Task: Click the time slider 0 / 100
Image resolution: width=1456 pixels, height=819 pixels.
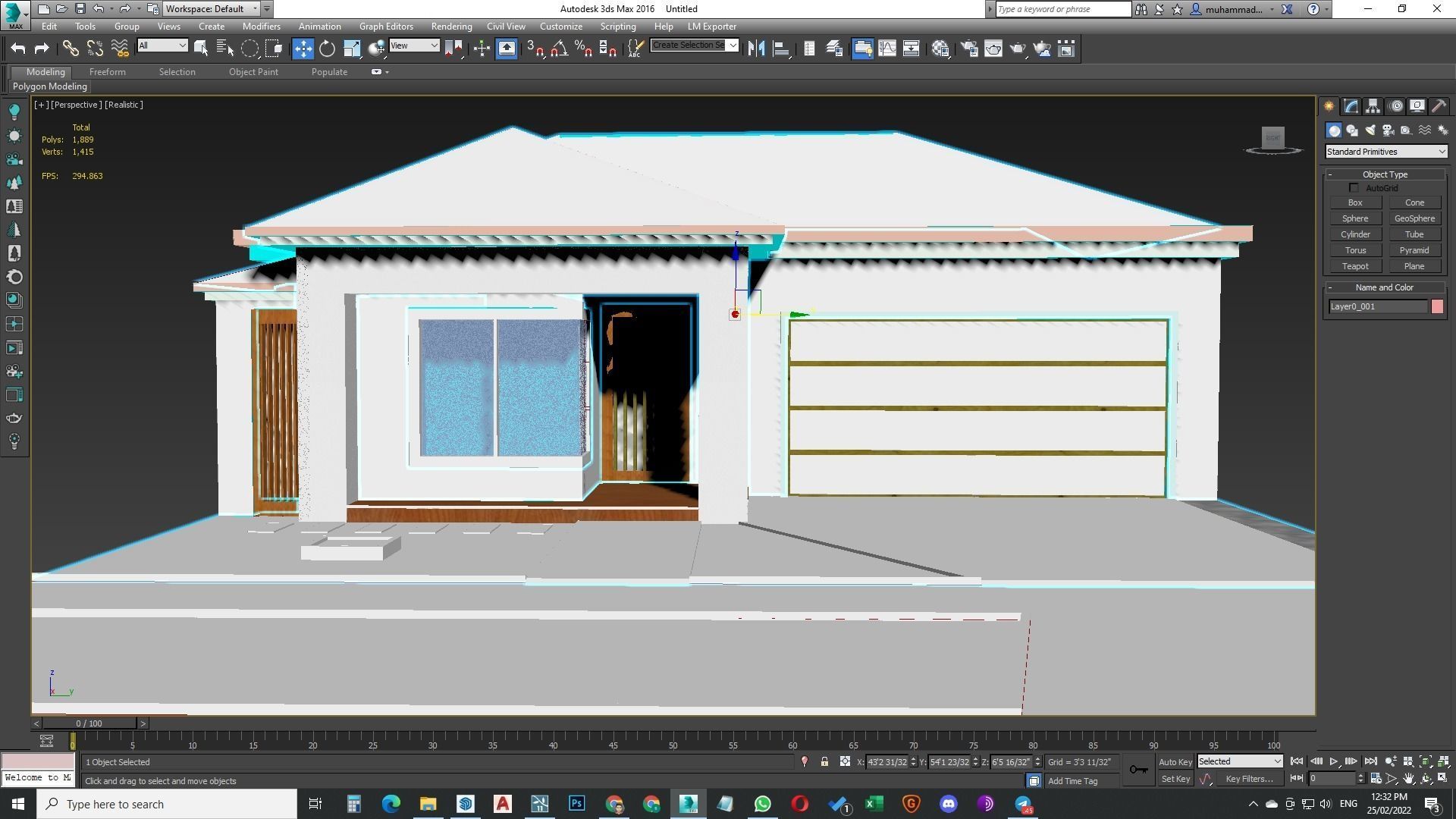Action: [89, 723]
